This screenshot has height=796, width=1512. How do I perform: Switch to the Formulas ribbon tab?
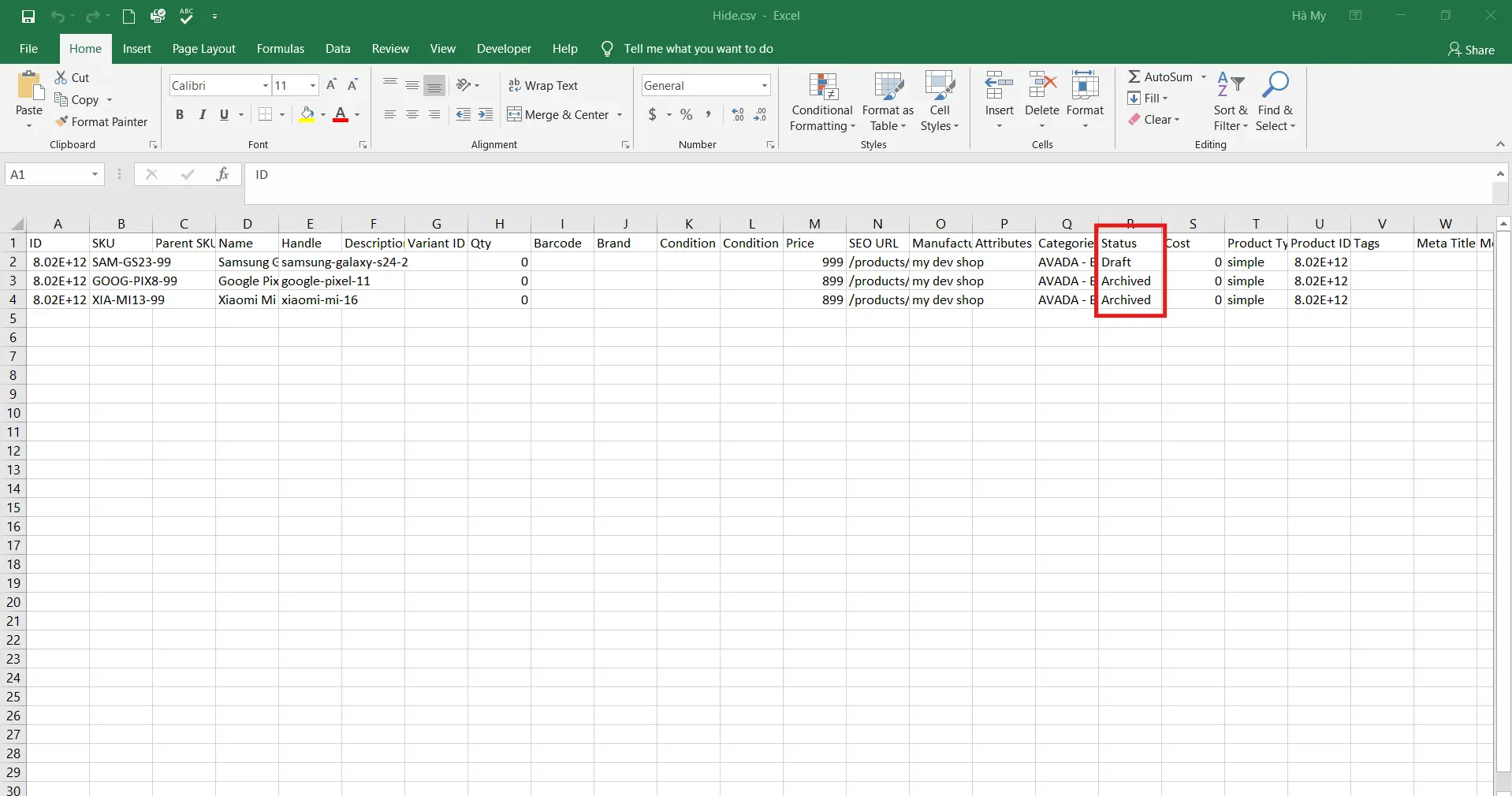(x=280, y=48)
